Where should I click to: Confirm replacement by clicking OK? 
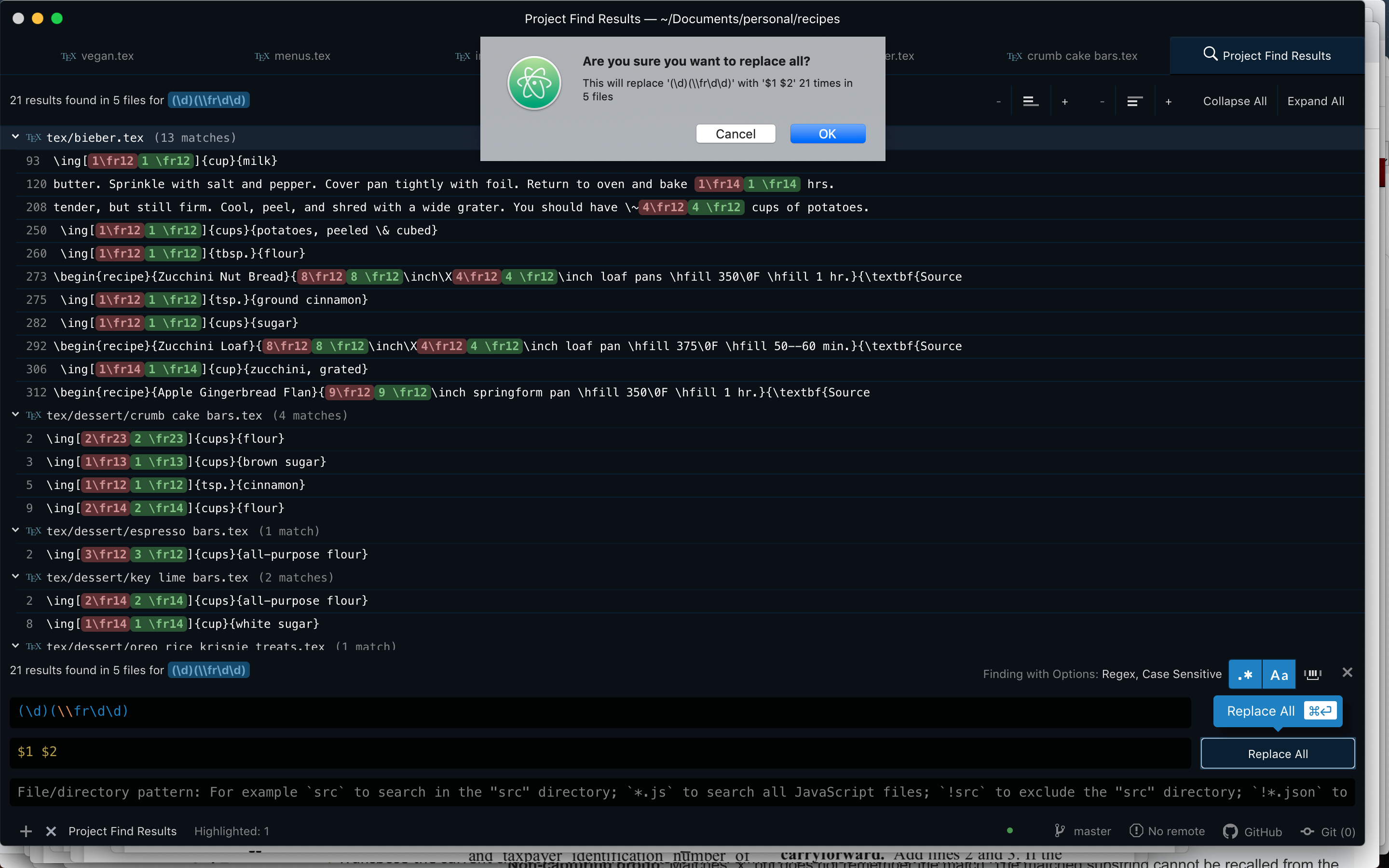827,133
